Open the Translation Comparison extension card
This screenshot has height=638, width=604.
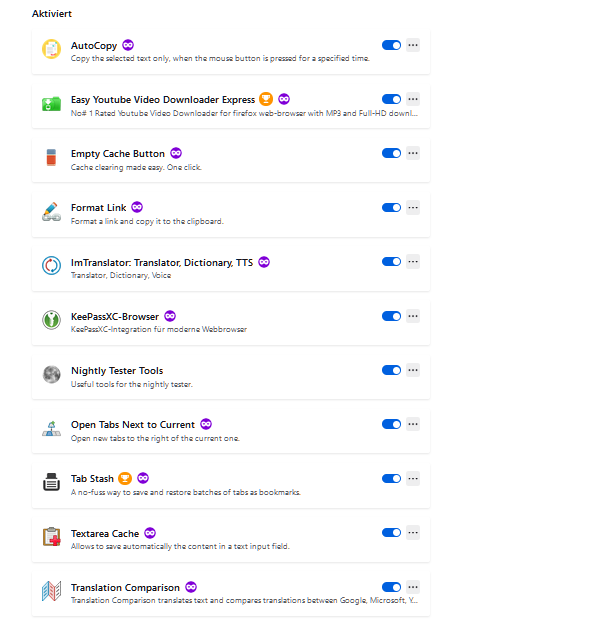coord(125,587)
